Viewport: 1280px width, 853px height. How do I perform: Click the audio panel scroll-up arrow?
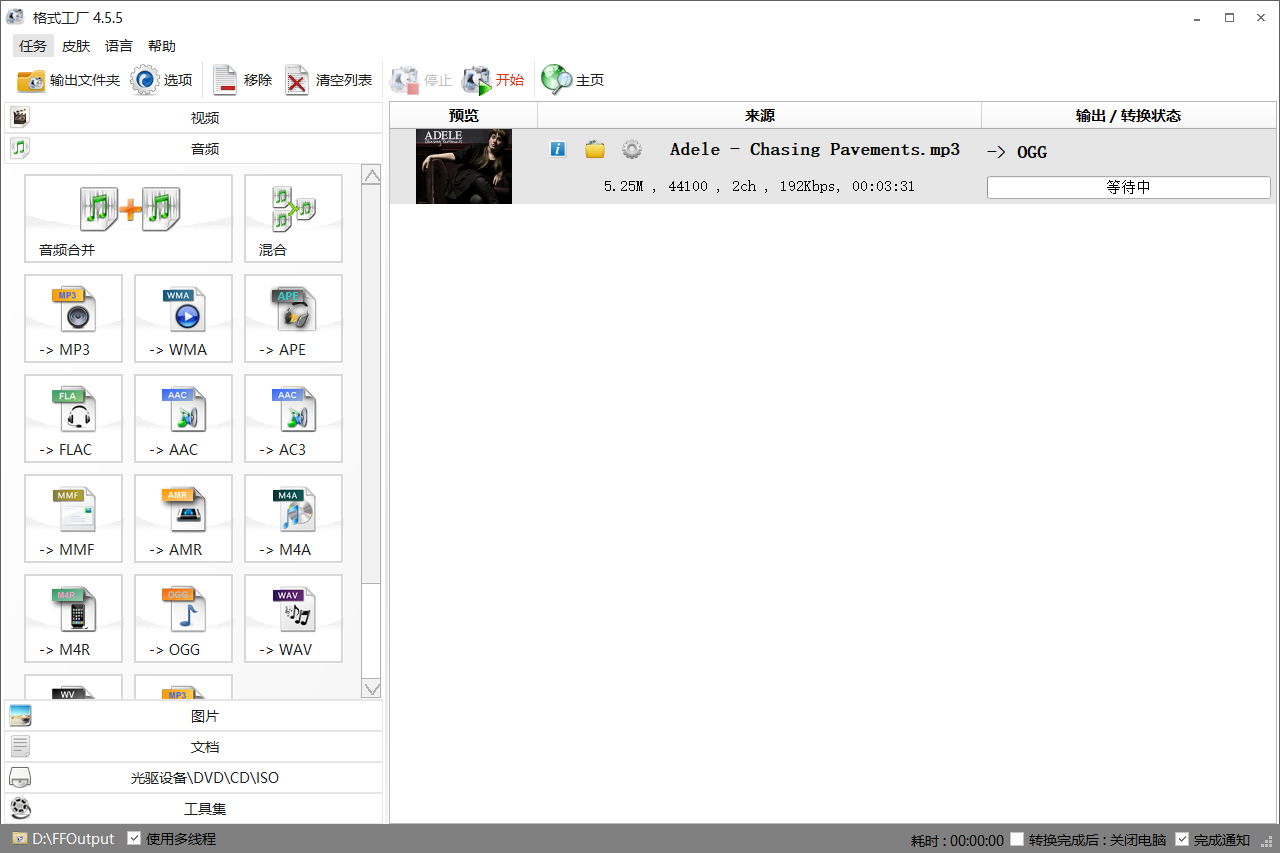[372, 176]
